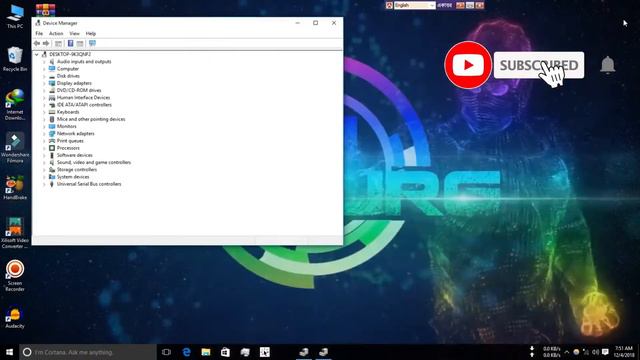Image resolution: width=640 pixels, height=360 pixels.
Task: Open File Explorer from the taskbar
Action: 206,352
